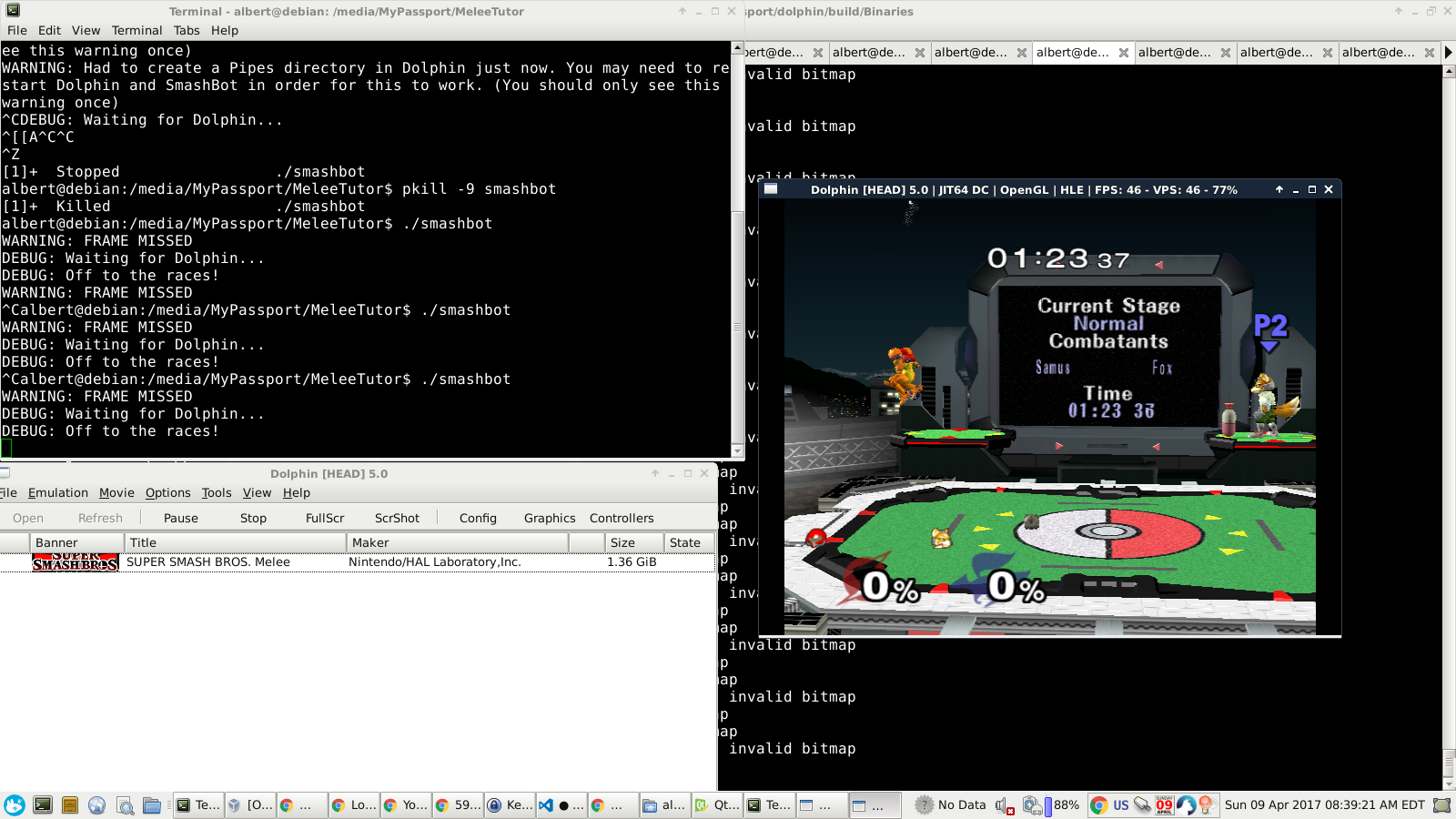Switch to KeePass 'Ke...' taskbar window
Screen dimensions: 1456x819
(510, 805)
